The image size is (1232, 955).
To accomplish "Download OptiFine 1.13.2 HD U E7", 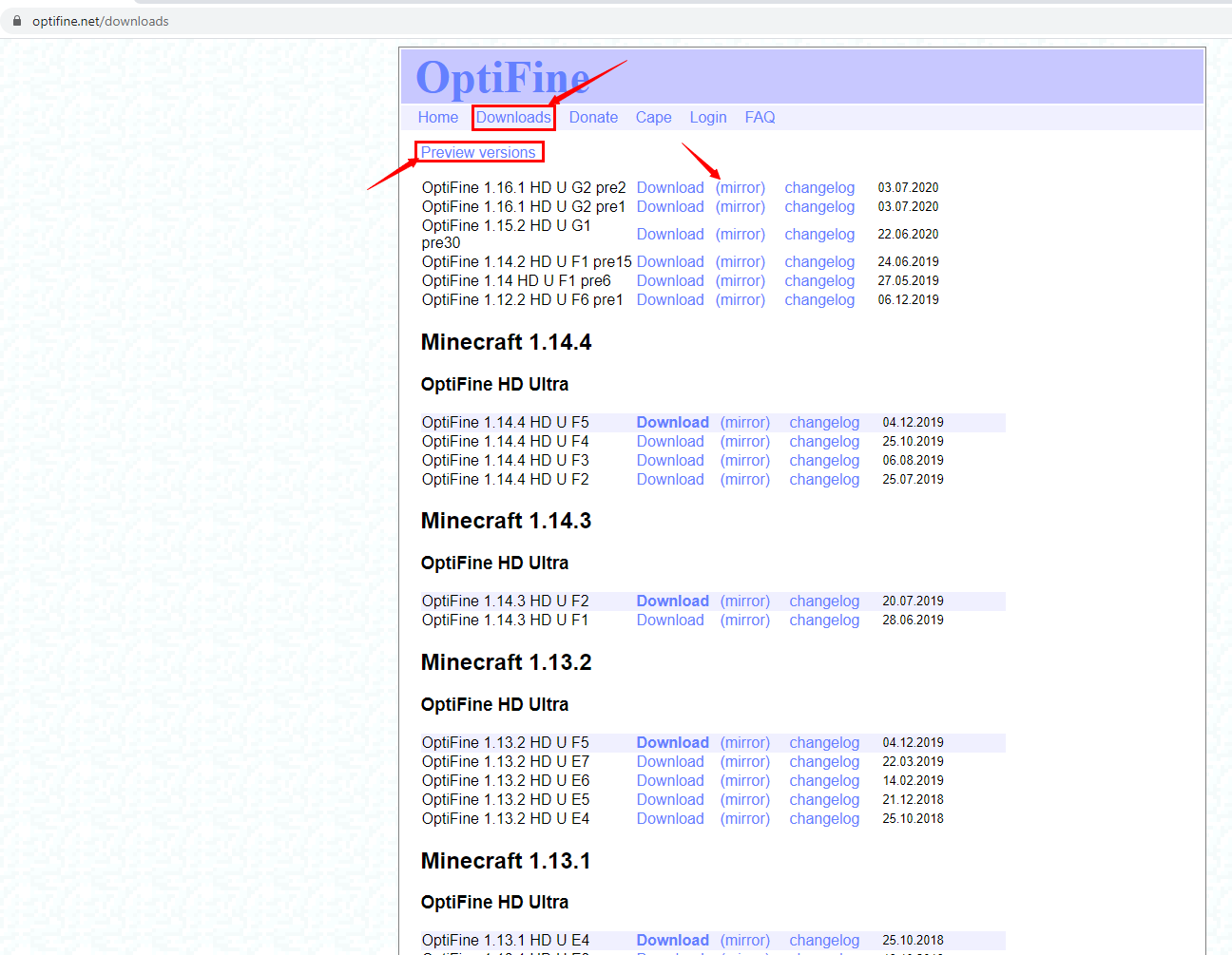I will [670, 761].
